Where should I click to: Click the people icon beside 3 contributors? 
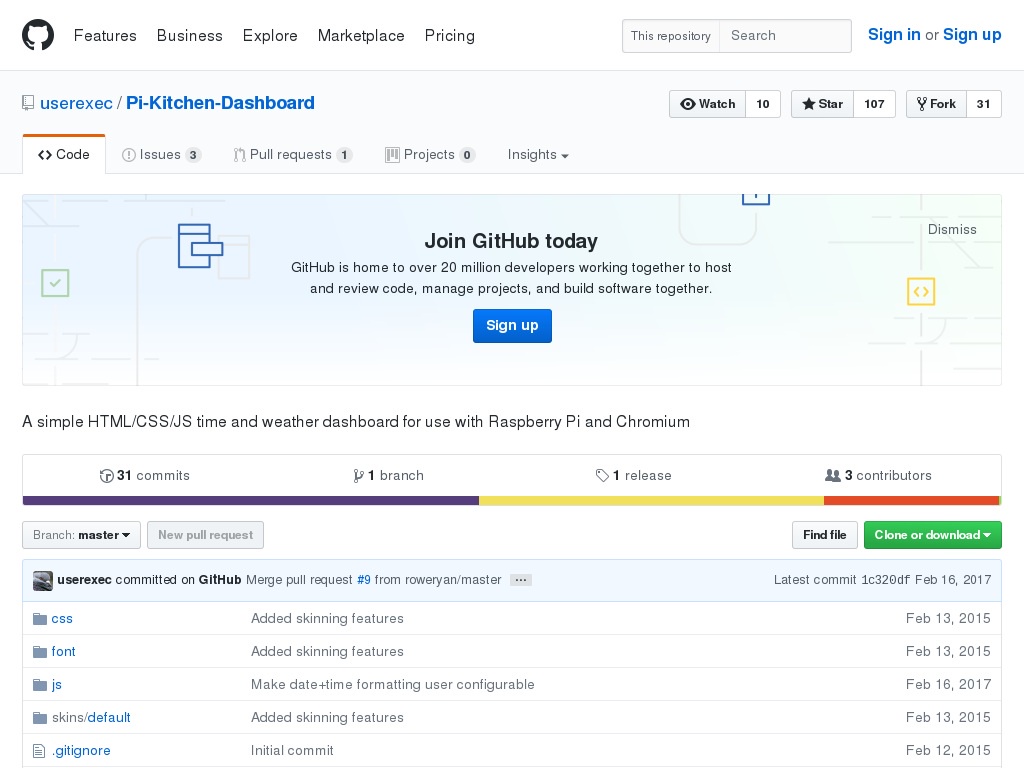coord(833,475)
